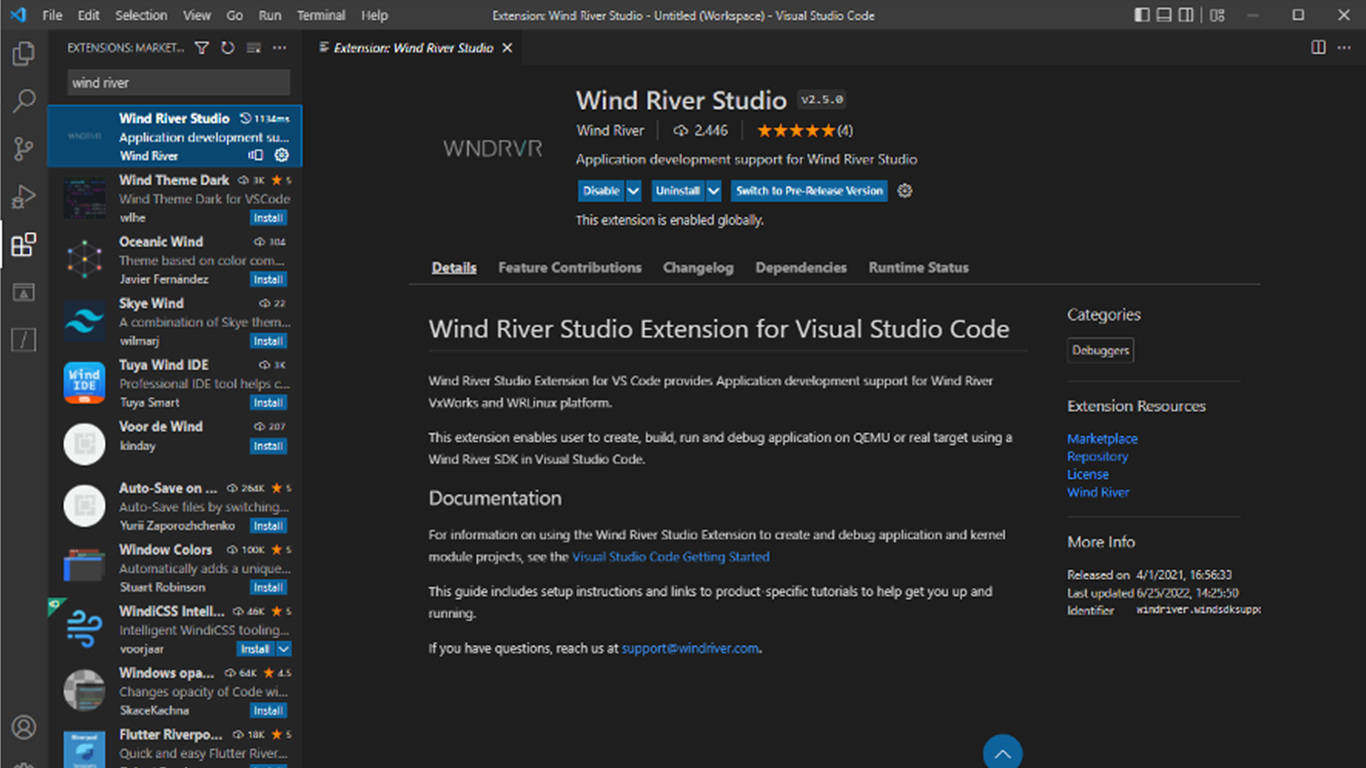Clear extensions search results icon
1366x768 pixels.
254,48
